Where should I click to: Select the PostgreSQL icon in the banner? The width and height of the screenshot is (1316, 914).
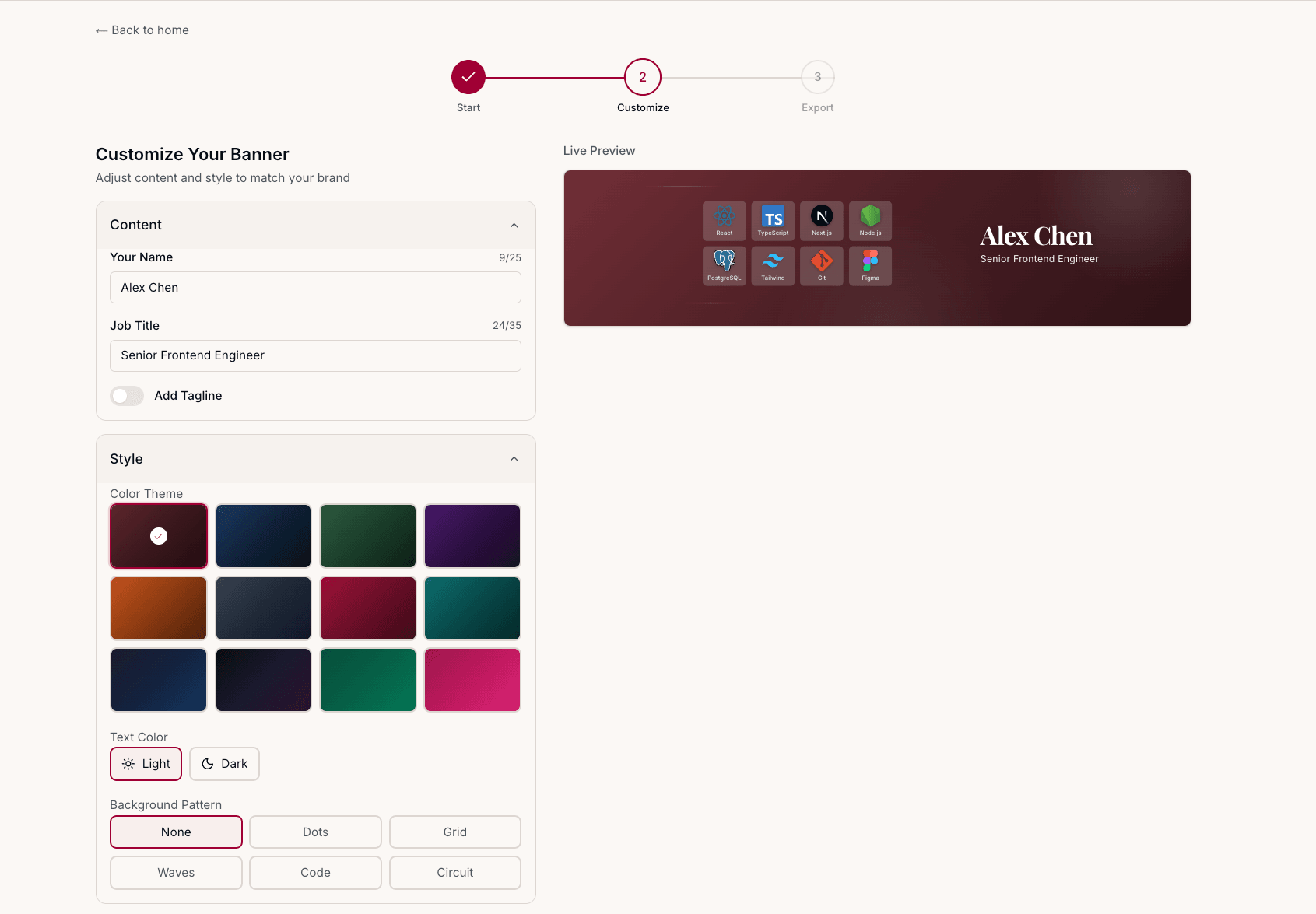coord(724,265)
